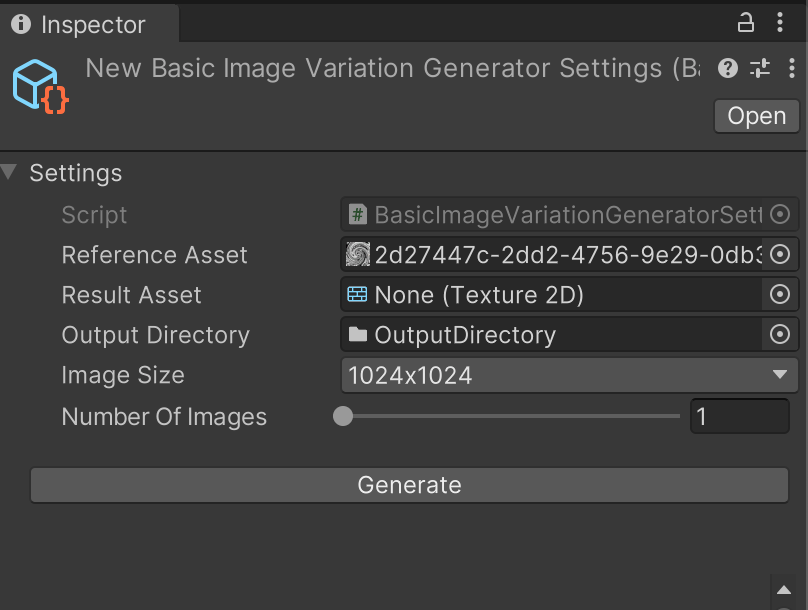Click the preset sliders icon in header
This screenshot has height=610, width=808.
tap(760, 68)
